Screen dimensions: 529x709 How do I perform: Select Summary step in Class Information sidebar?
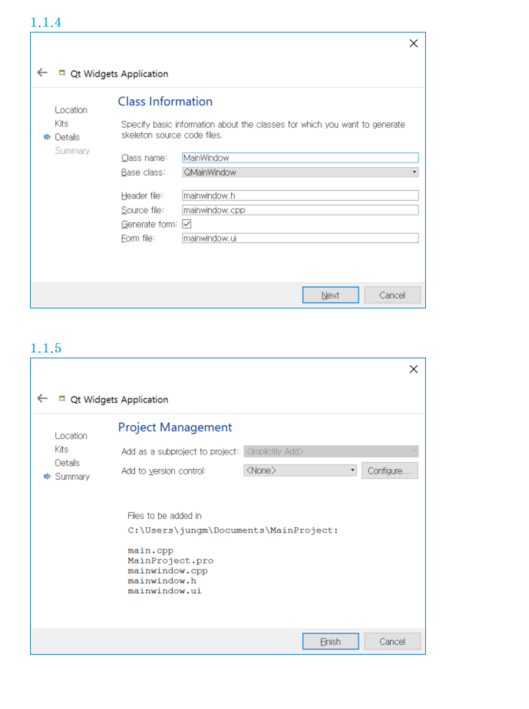[x=72, y=151]
